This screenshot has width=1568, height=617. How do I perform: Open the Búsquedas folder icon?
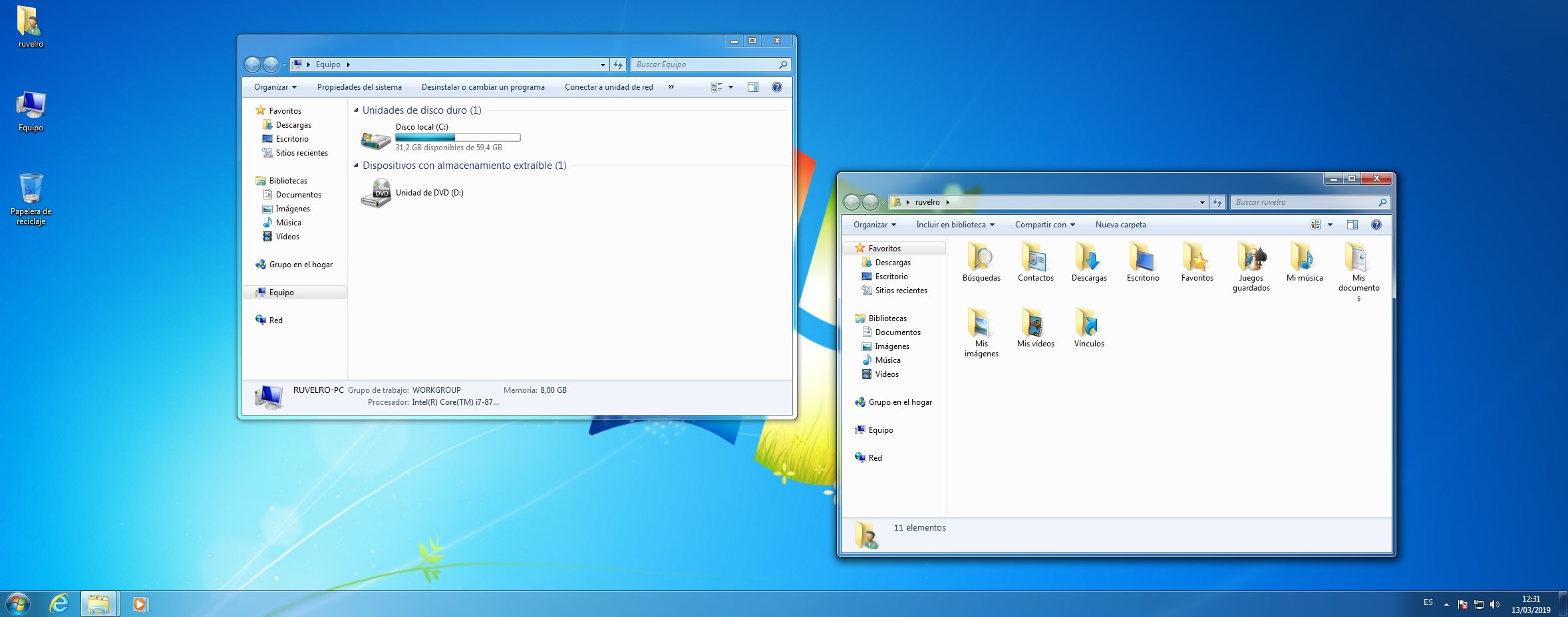981,262
